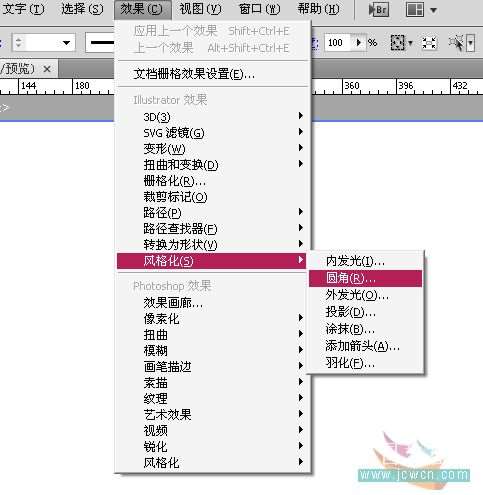Open Adobe Bridge with the Br icon

click(379, 10)
